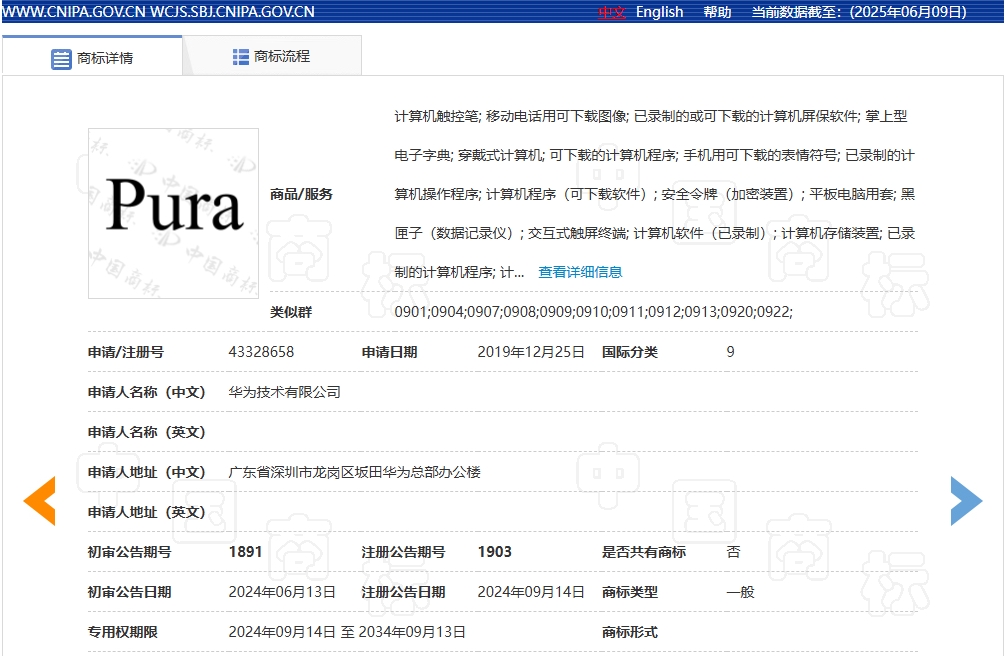This screenshot has width=1007, height=656.
Task: Open the 帮助 help link
Action: click(x=717, y=12)
